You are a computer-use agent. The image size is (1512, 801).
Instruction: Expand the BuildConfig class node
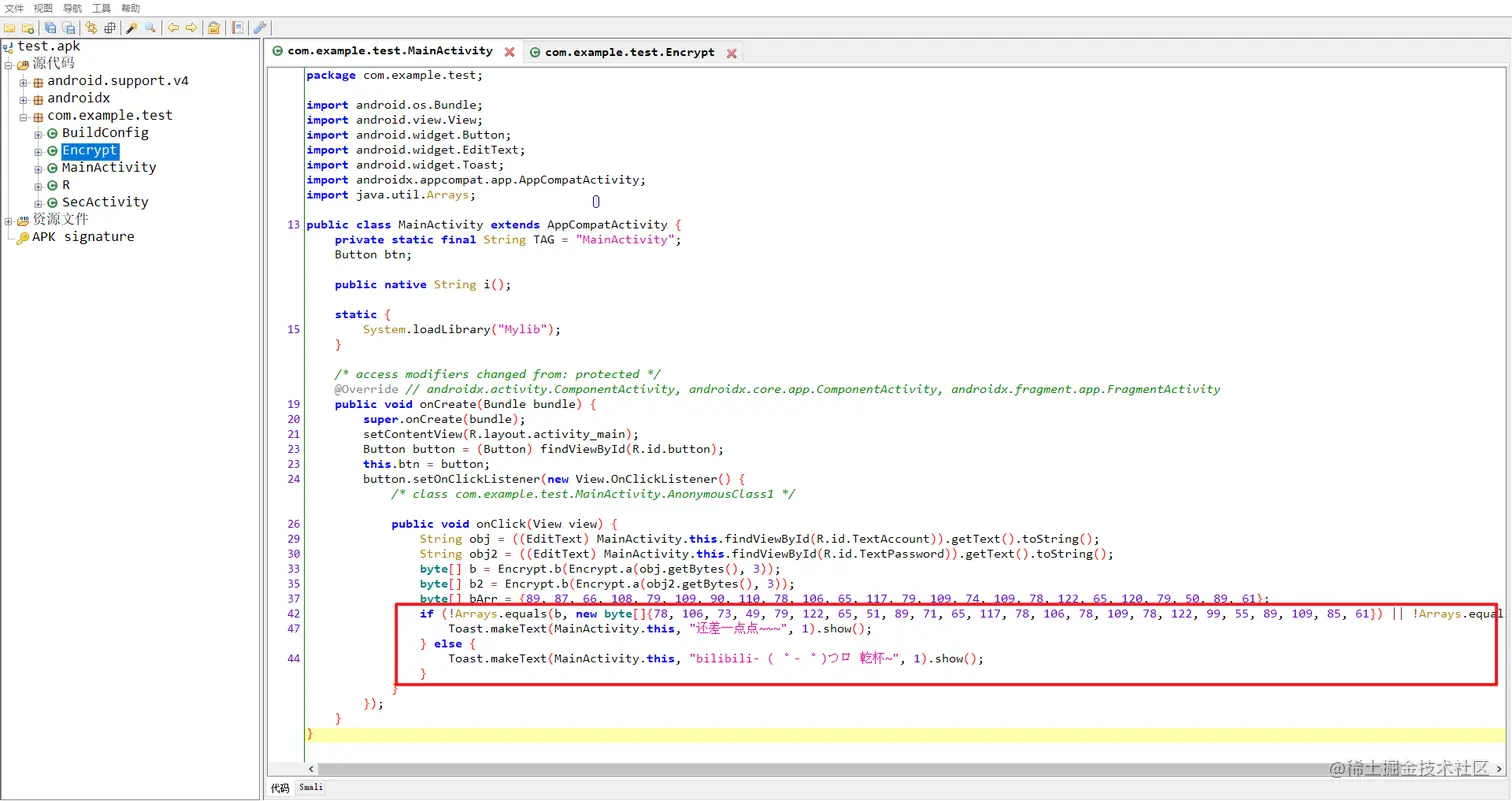[x=38, y=133]
